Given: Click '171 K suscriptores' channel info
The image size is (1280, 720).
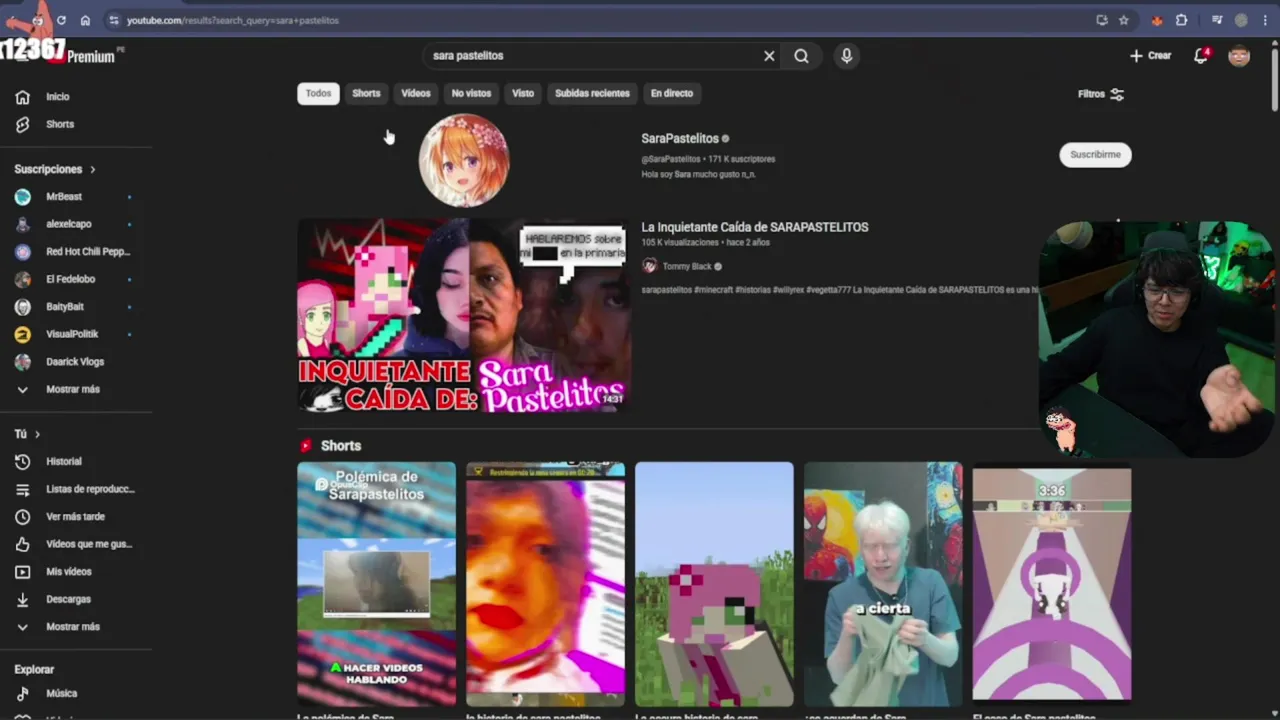Looking at the screenshot, I should click(x=739, y=159).
